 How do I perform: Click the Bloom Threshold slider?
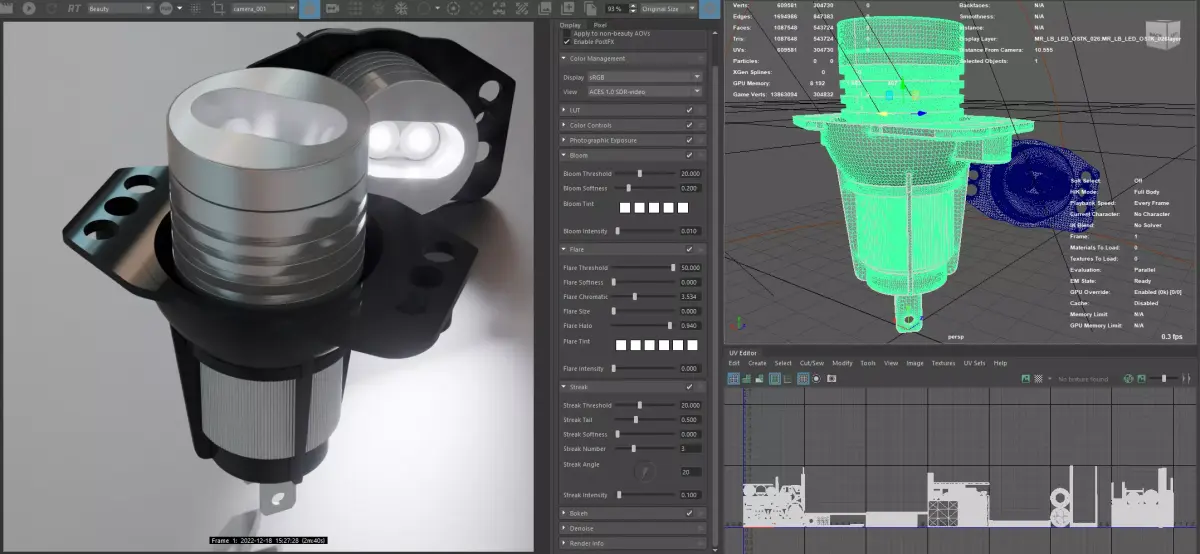click(645, 173)
